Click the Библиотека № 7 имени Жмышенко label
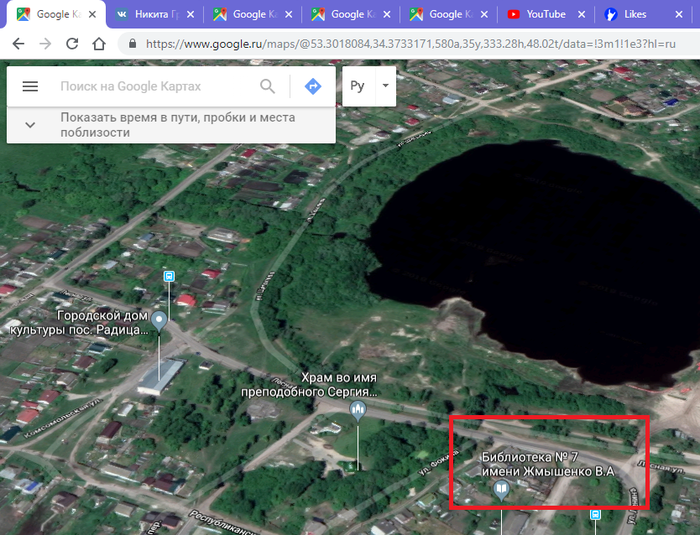 [x=546, y=463]
